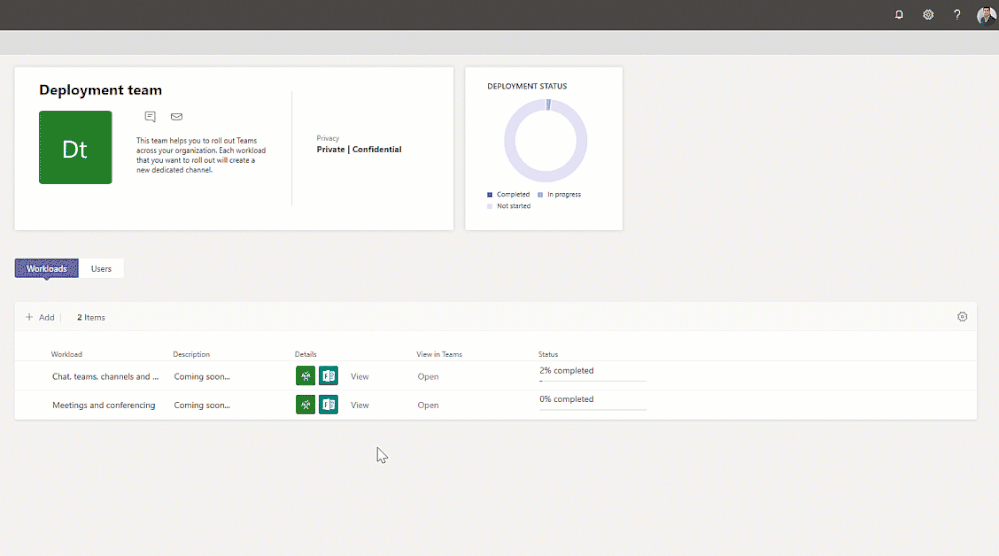Click the 2% completed progress bar
999x556 pixels.
click(x=592, y=380)
